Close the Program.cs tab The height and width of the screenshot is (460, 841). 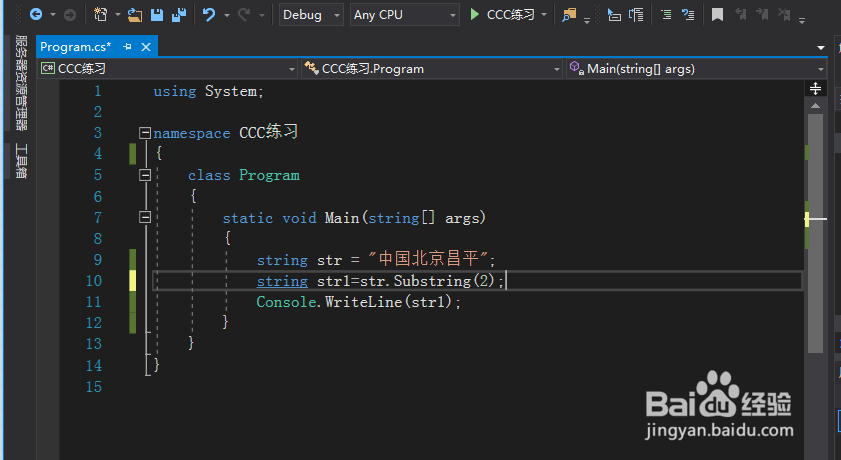click(146, 47)
